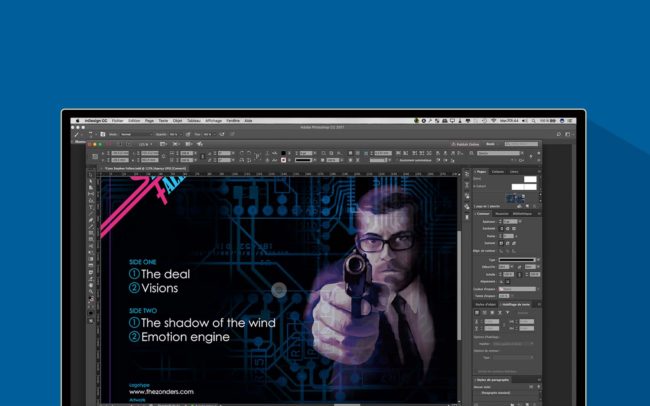The width and height of the screenshot is (650, 406).
Task: Click the GPU performance rocket icon
Action: [200, 144]
